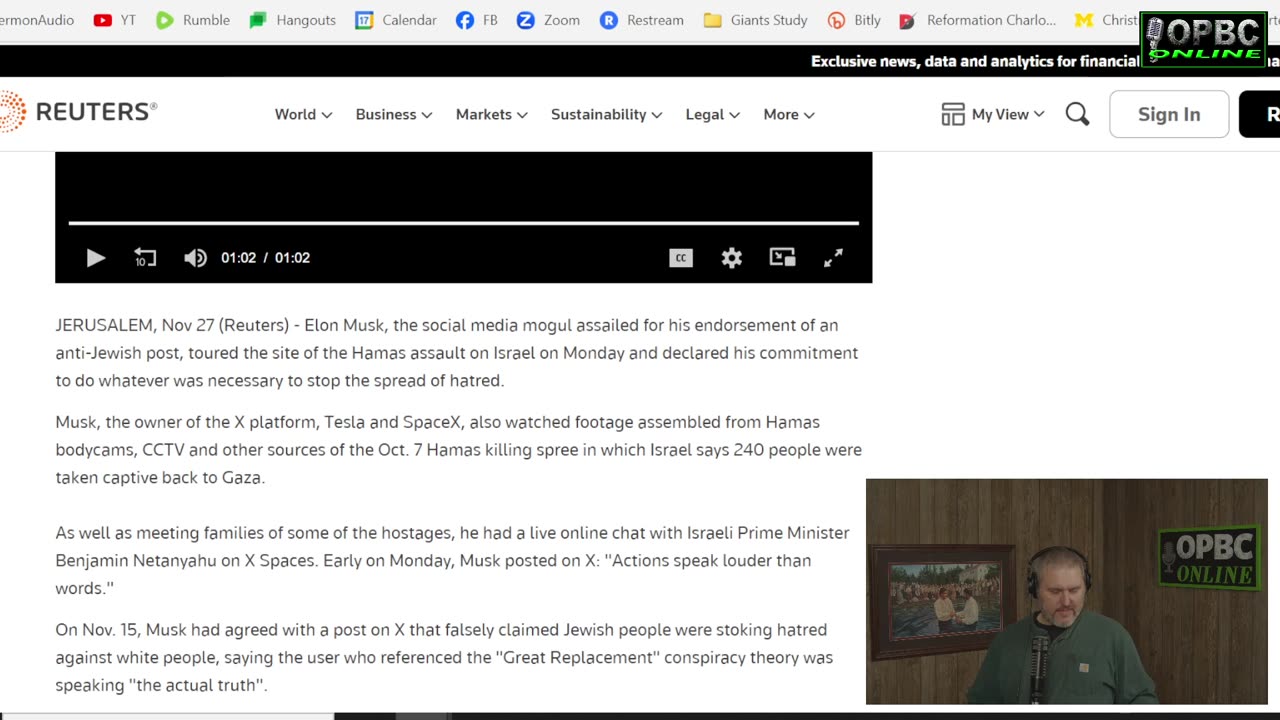Click the Reuters logo
Image resolution: width=1280 pixels, height=720 pixels.
(x=78, y=112)
